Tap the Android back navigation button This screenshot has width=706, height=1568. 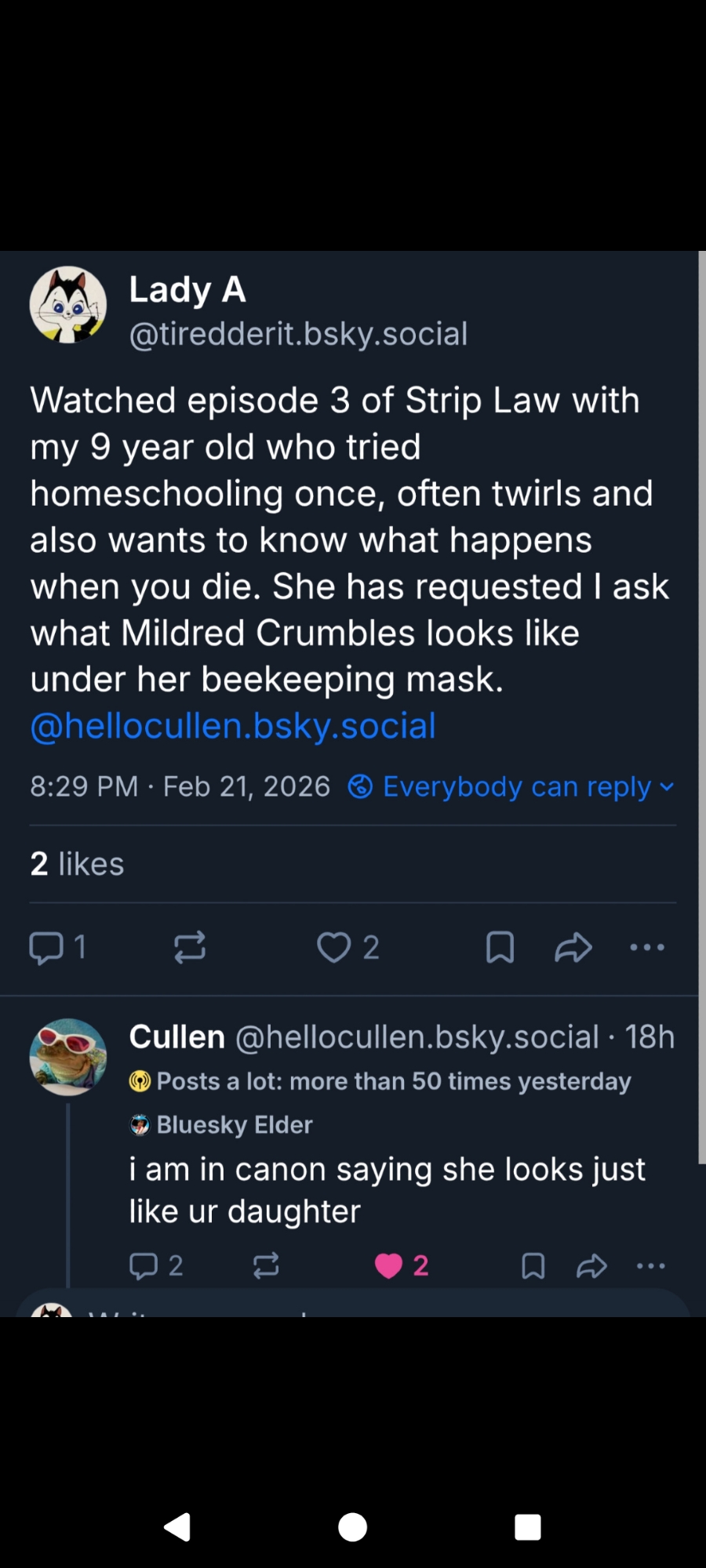(178, 1526)
